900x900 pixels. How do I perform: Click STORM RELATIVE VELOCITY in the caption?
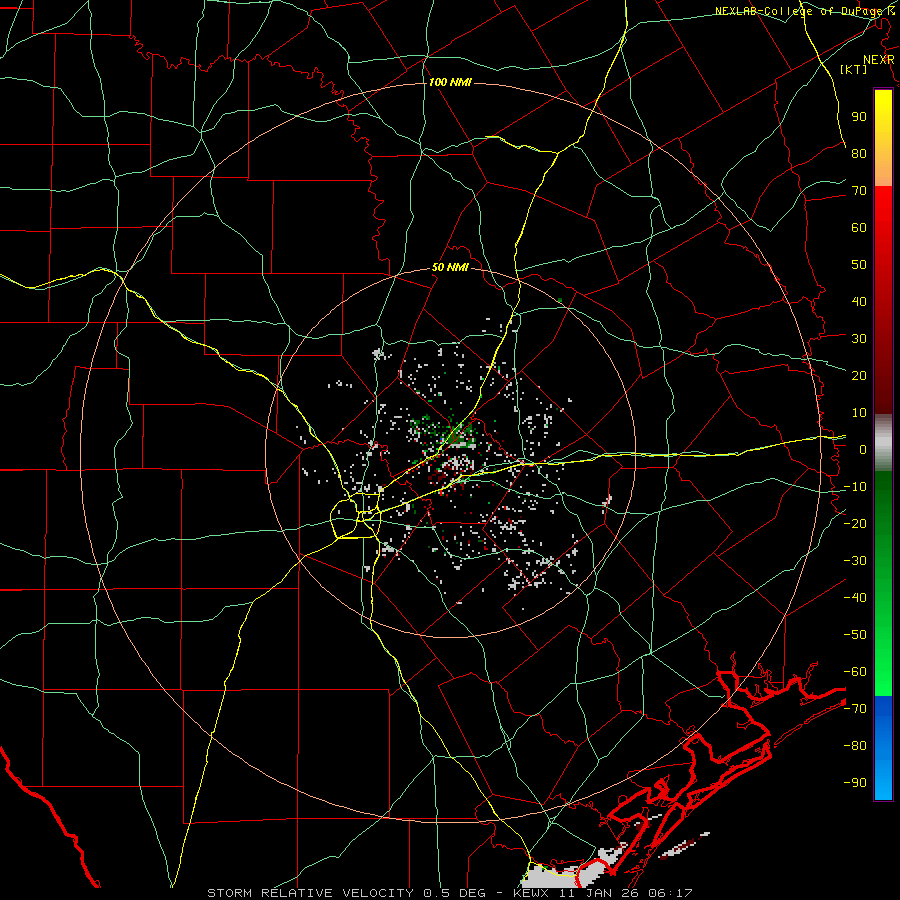click(310, 893)
